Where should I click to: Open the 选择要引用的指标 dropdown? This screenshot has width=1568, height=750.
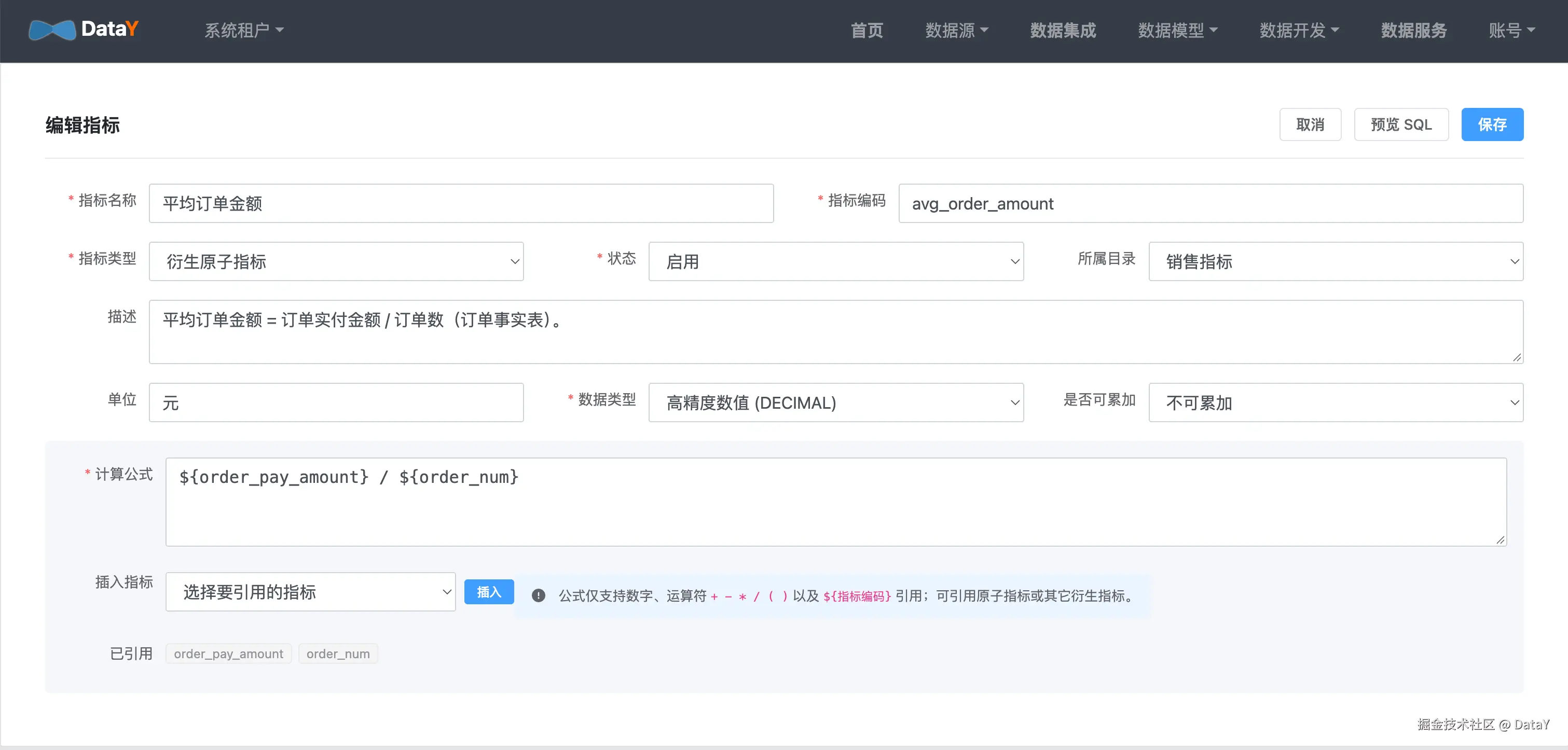310,592
